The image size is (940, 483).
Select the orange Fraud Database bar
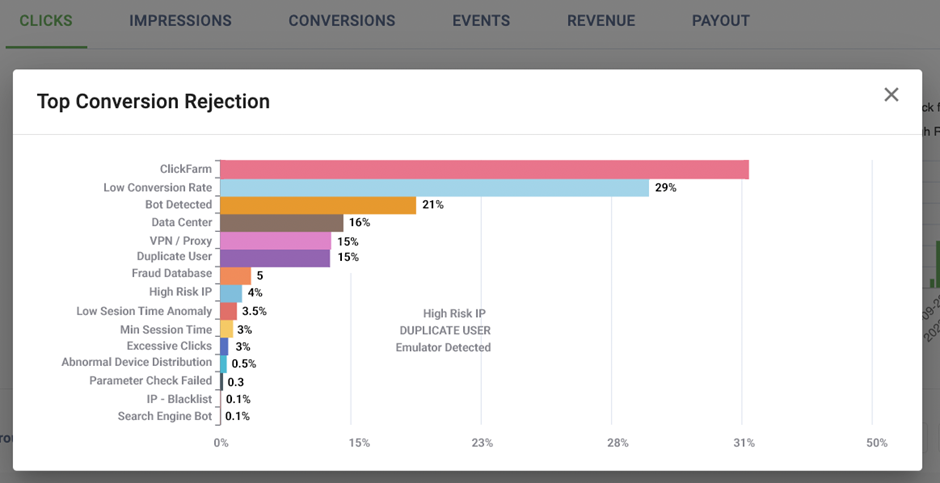coord(235,275)
